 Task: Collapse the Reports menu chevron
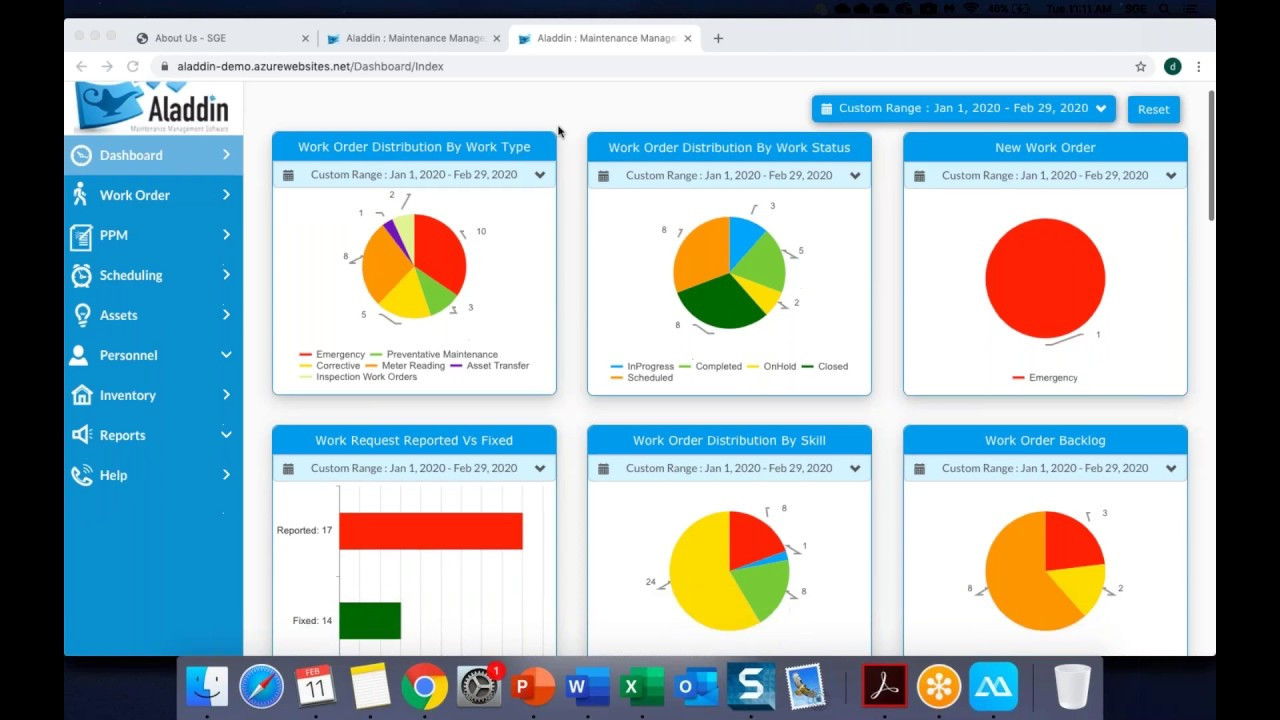[x=226, y=435]
